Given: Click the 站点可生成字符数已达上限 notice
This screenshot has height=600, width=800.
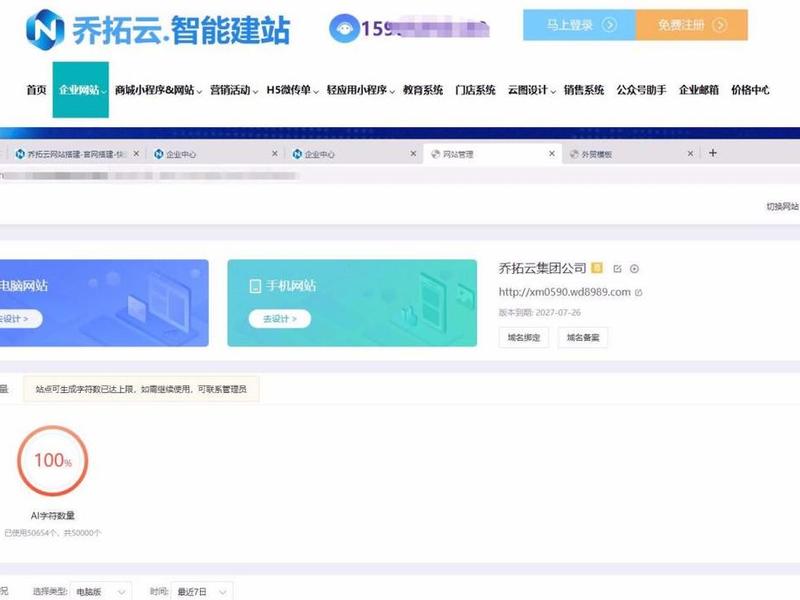Looking at the screenshot, I should tap(141, 389).
